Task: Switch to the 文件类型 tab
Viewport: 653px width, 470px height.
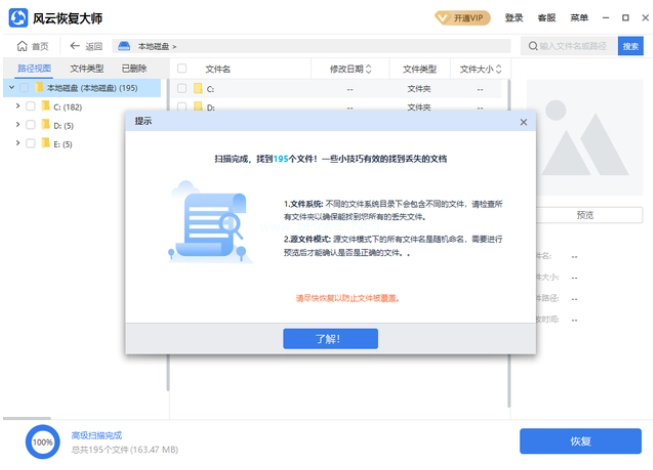Action: tap(86, 68)
